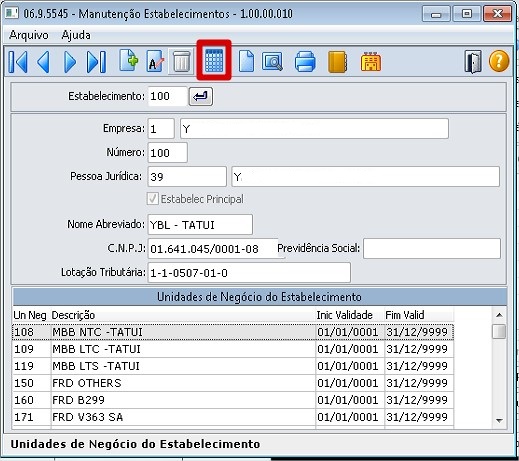
Task: Select row FRD OTHERS
Action: point(233,383)
